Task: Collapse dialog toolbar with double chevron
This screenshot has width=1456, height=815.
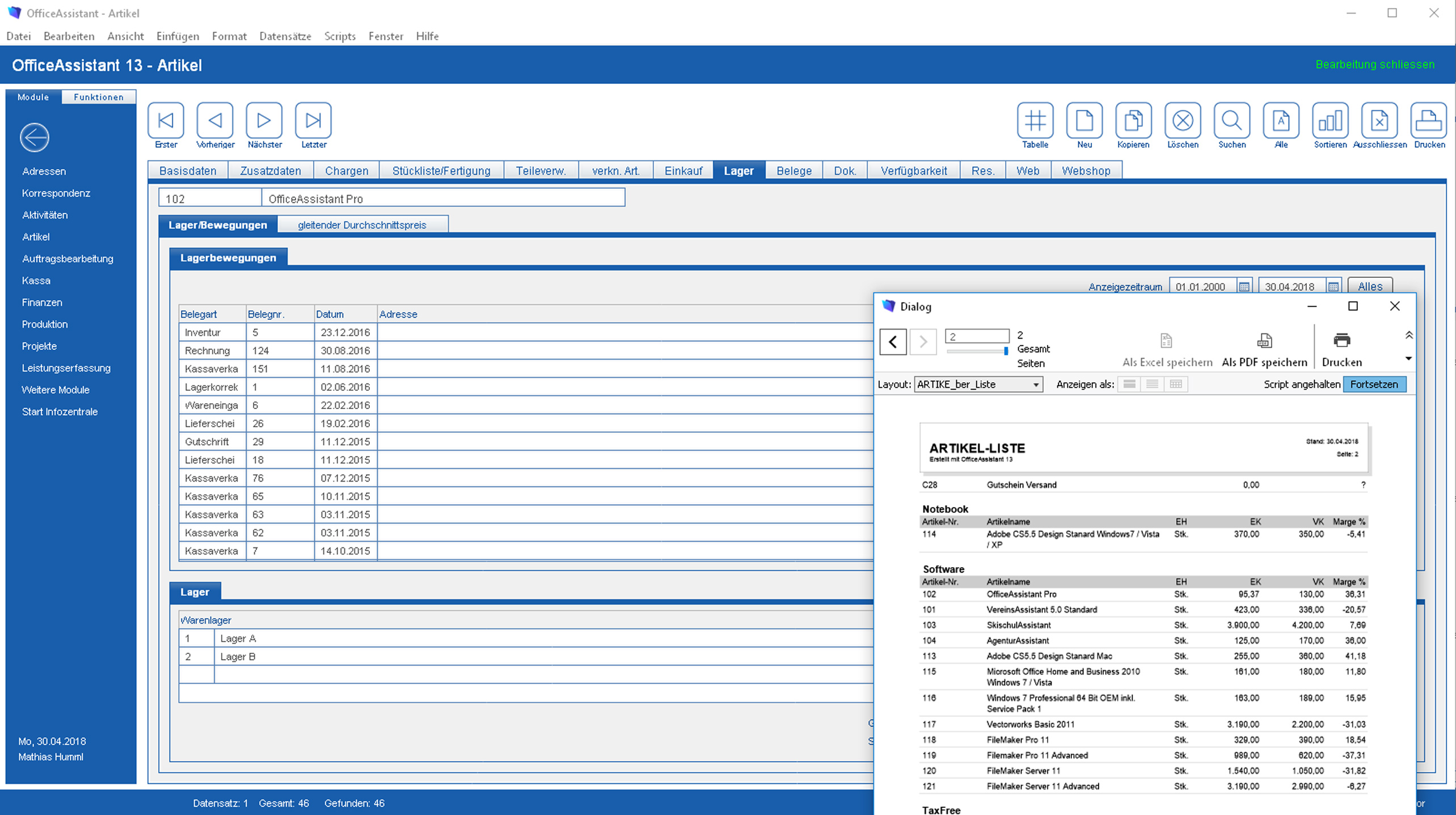Action: point(1408,335)
